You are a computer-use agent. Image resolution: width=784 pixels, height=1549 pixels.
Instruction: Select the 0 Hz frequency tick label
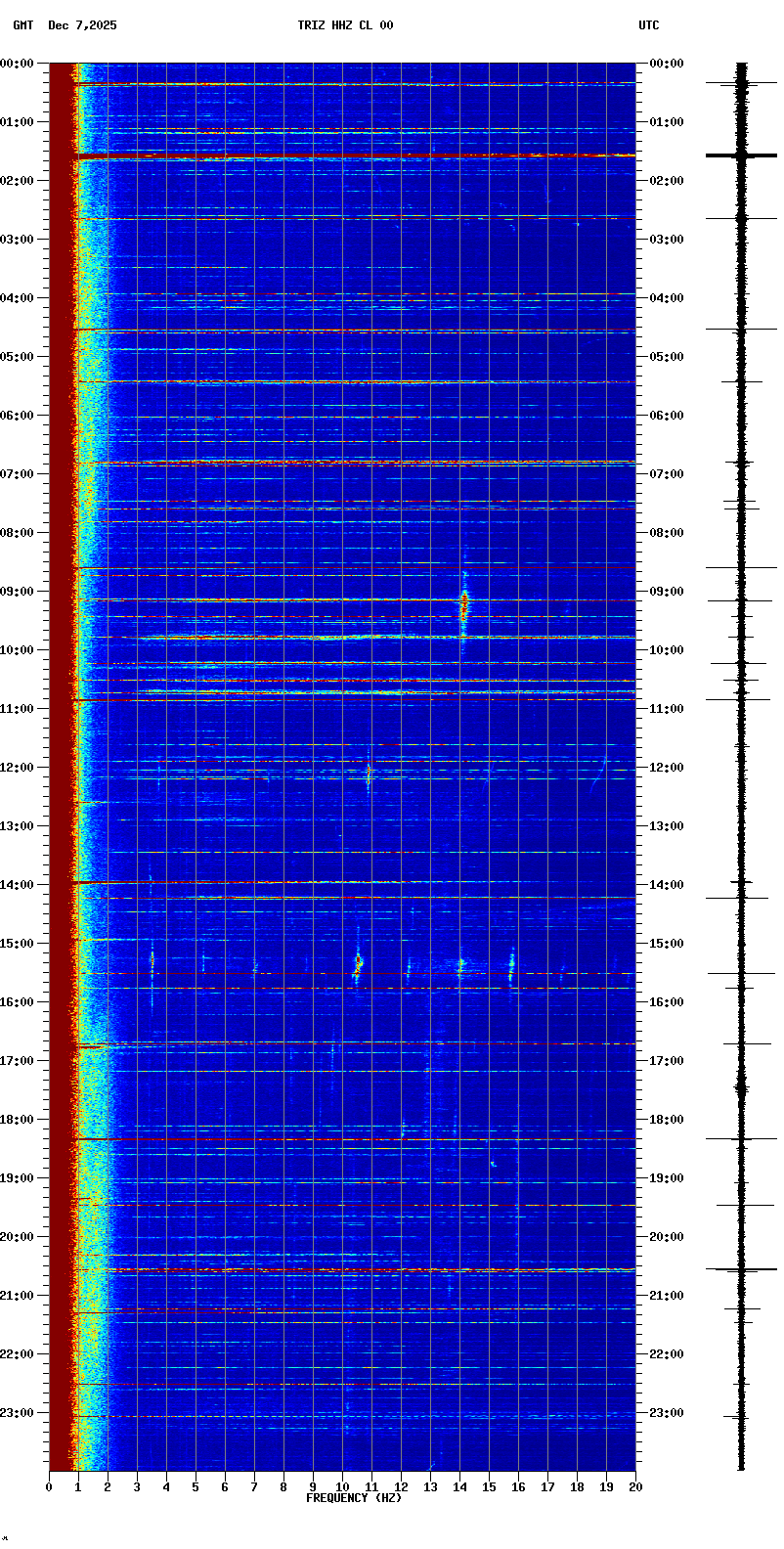click(x=49, y=1487)
